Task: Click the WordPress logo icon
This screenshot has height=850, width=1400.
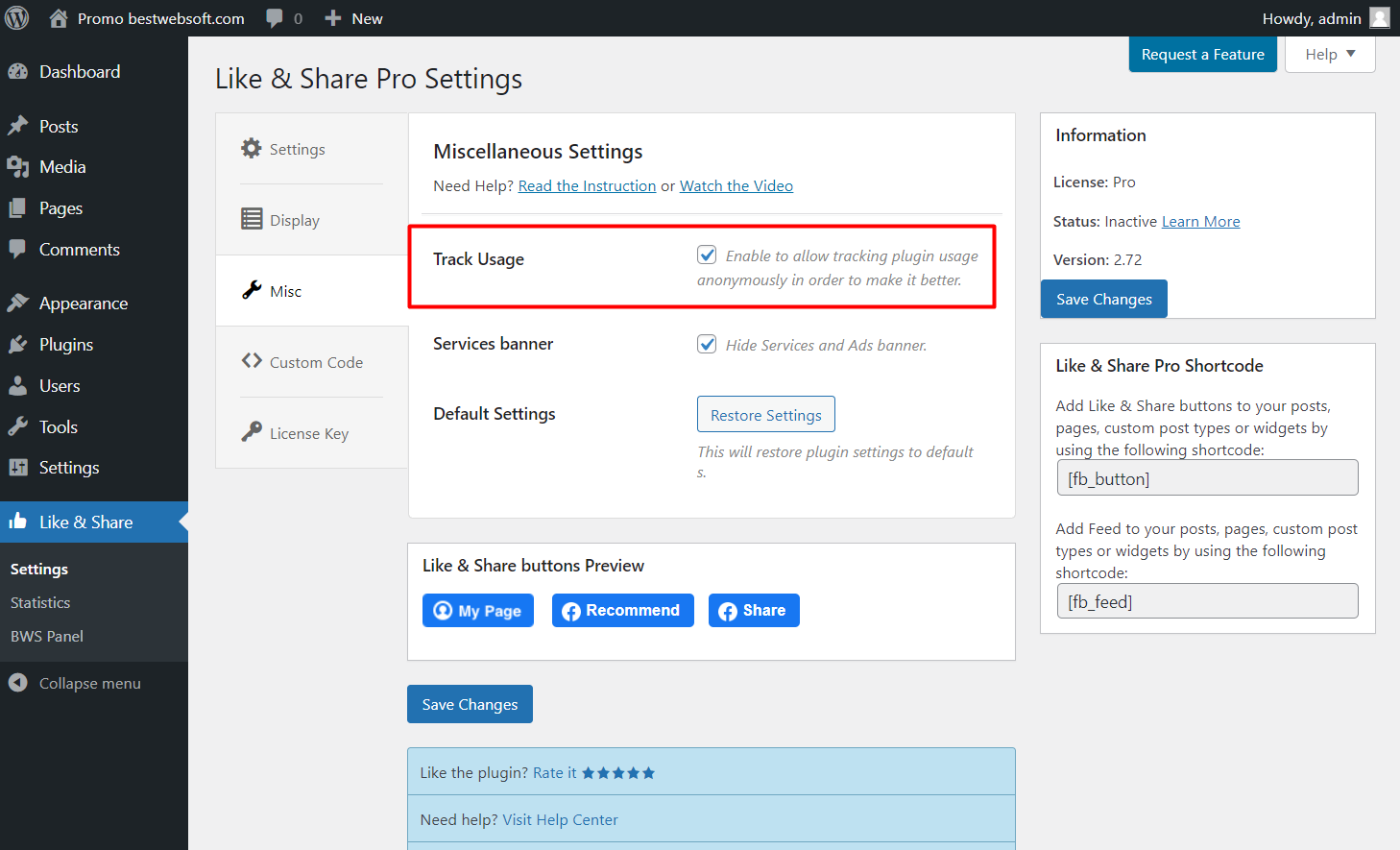Action: 17,18
